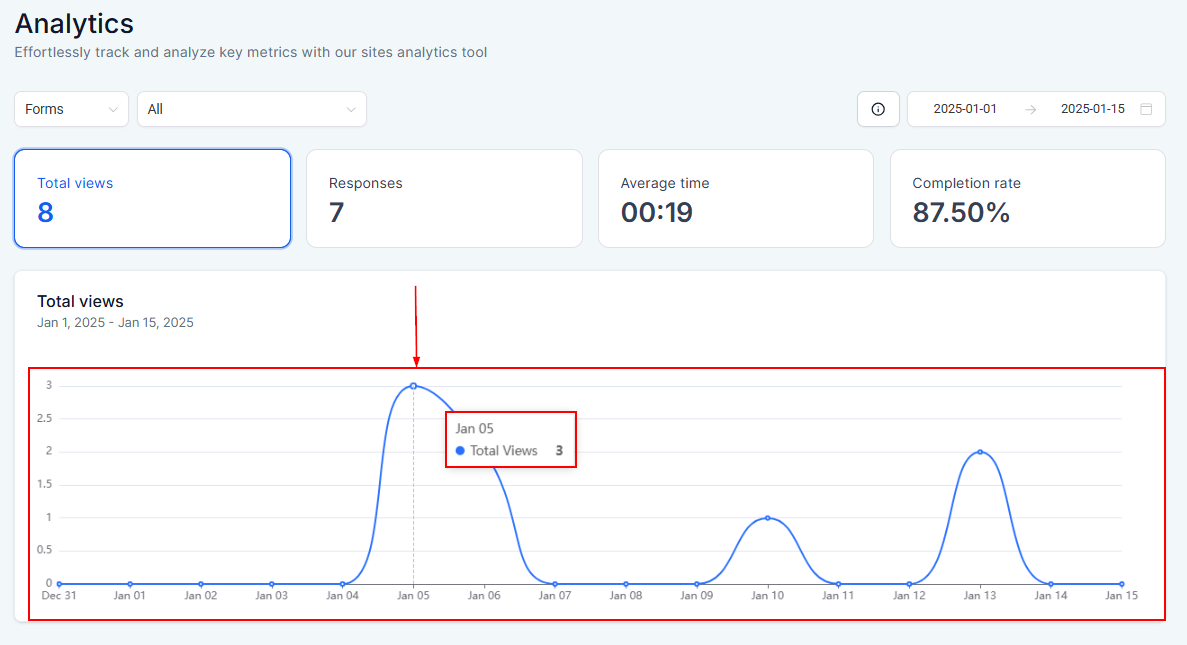1187x645 pixels.
Task: Edit the end date 2025-01-15 field
Action: [1092, 109]
